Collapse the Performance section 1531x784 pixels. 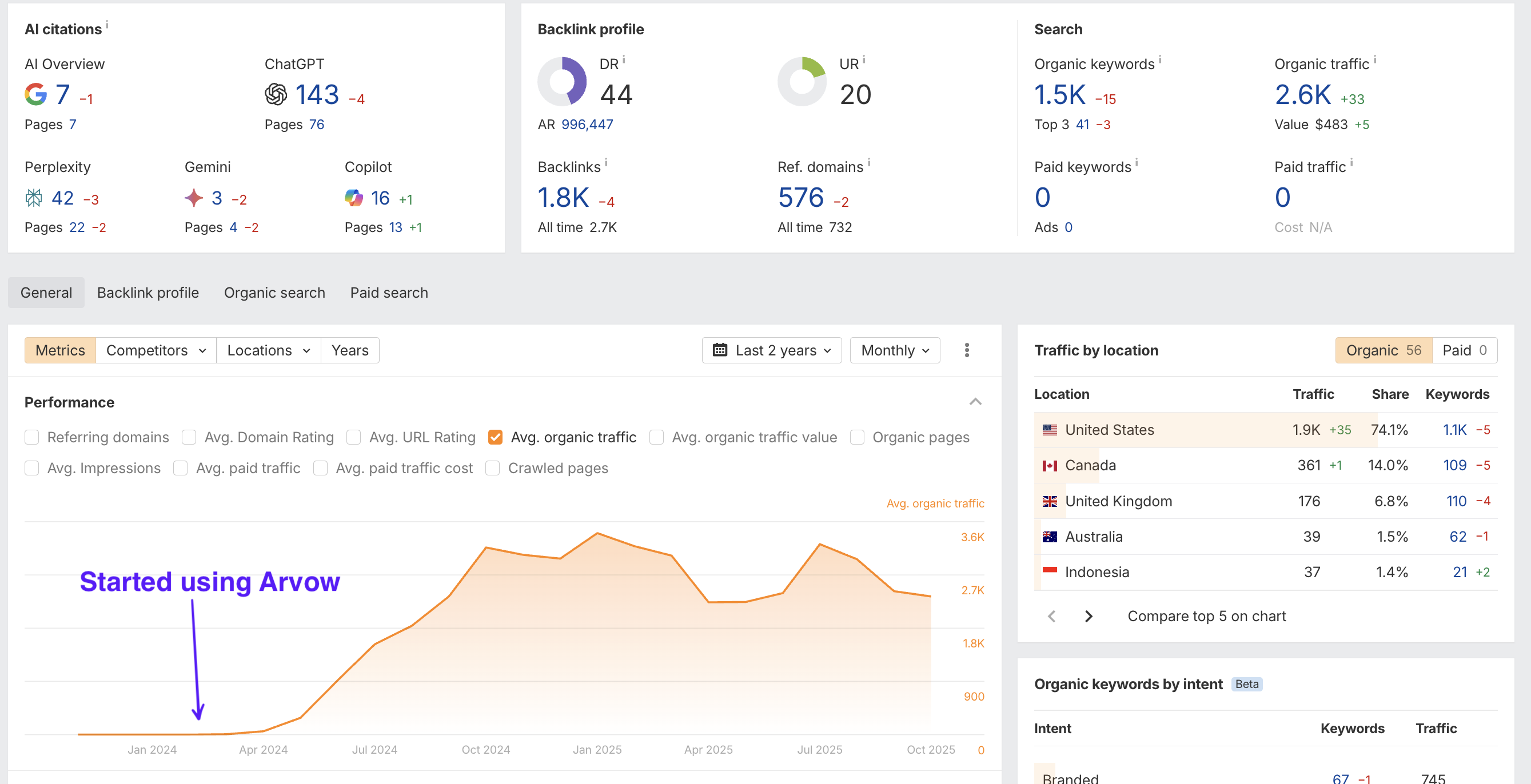click(x=975, y=402)
